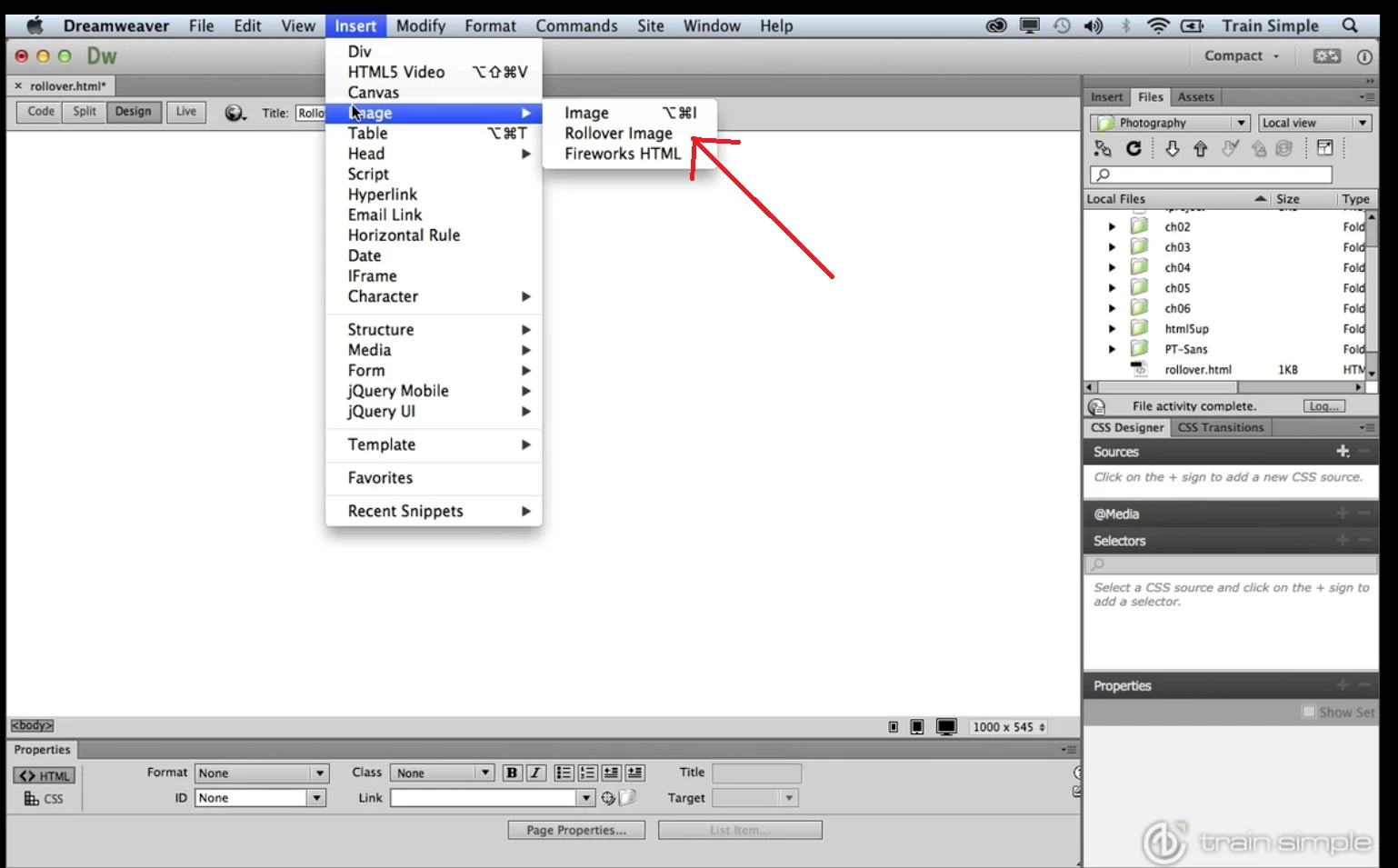Select Table in the Insert menu
Viewport: 1398px width, 868px height.
point(434,134)
